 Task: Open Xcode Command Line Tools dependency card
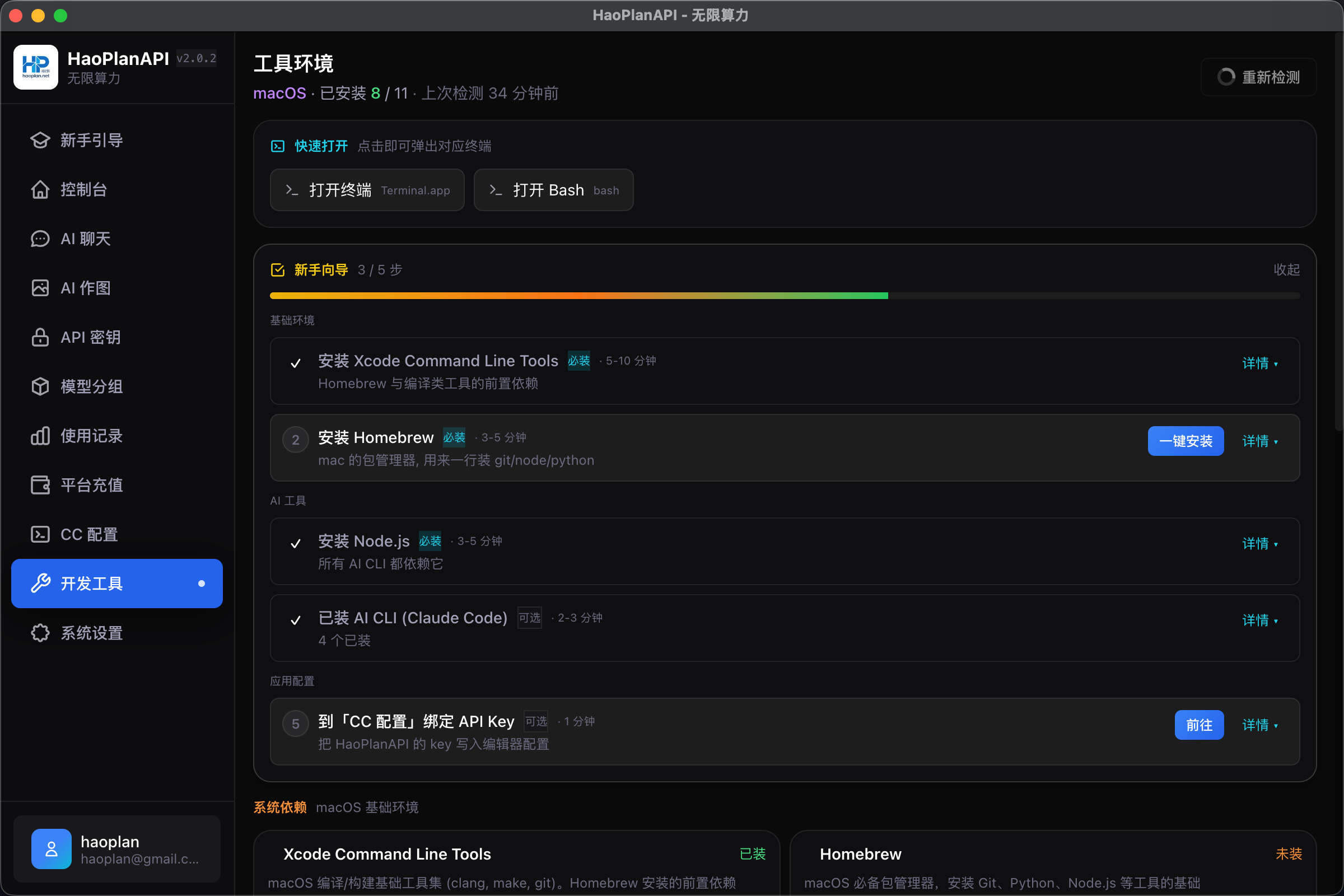tap(516, 863)
